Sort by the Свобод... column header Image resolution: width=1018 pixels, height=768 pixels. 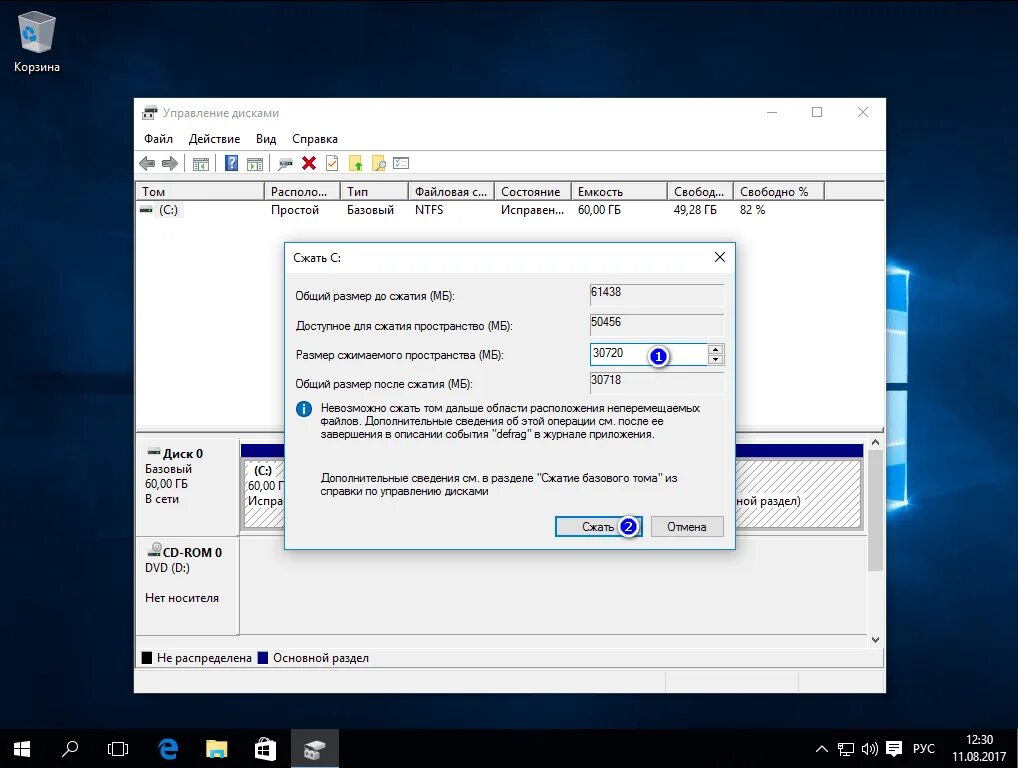700,192
